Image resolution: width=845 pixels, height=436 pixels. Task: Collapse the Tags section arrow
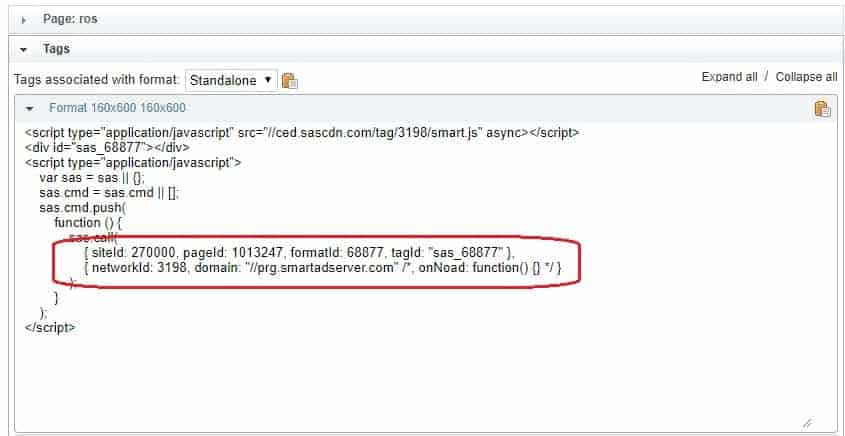point(24,48)
